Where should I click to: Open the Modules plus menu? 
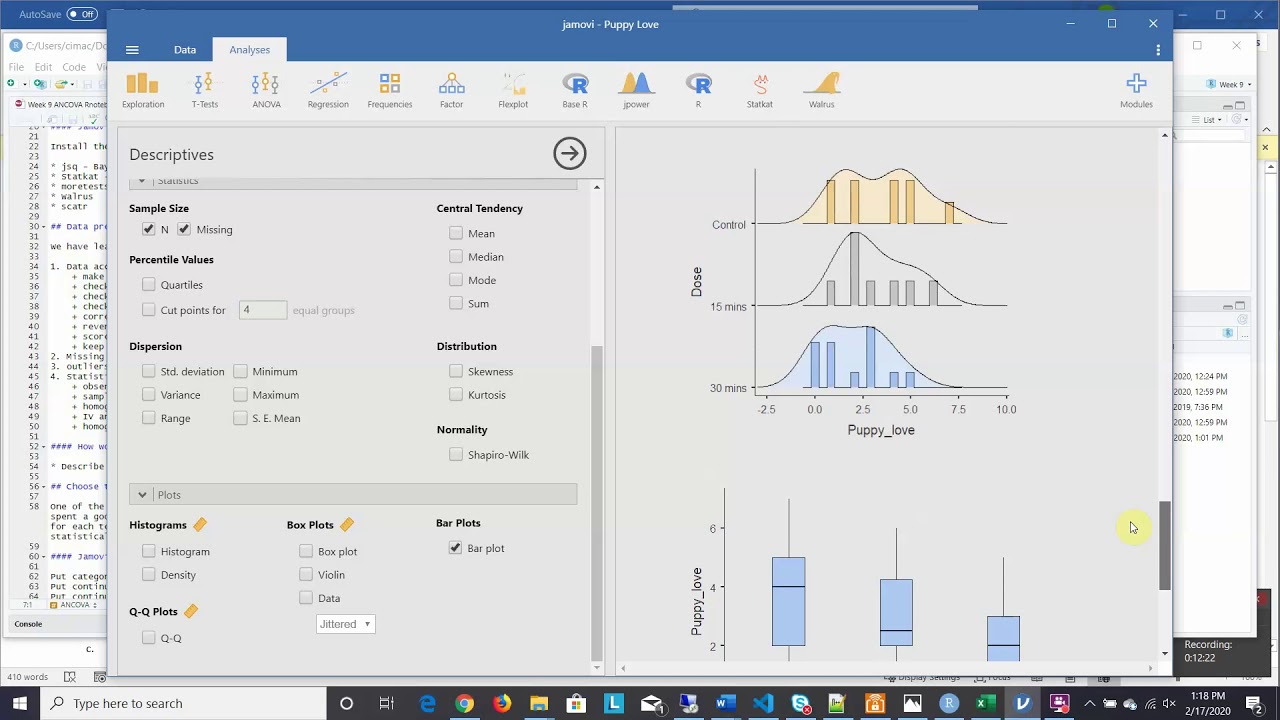[1136, 90]
